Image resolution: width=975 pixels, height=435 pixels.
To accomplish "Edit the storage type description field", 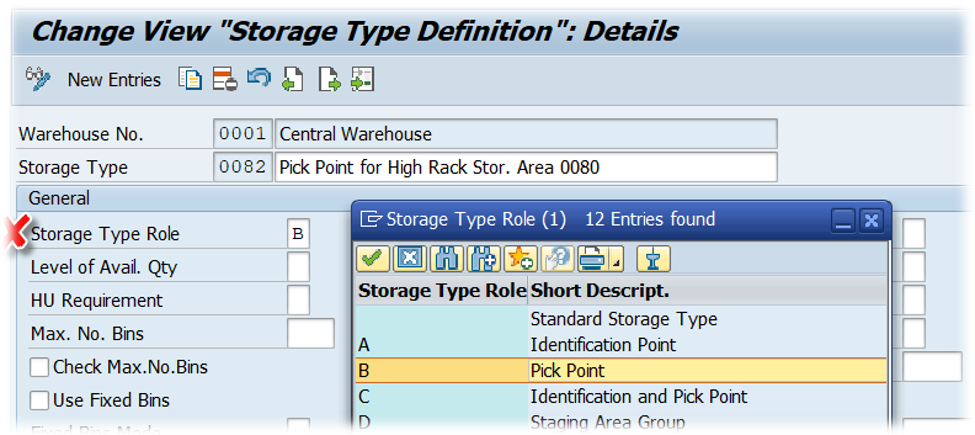I will pos(526,167).
